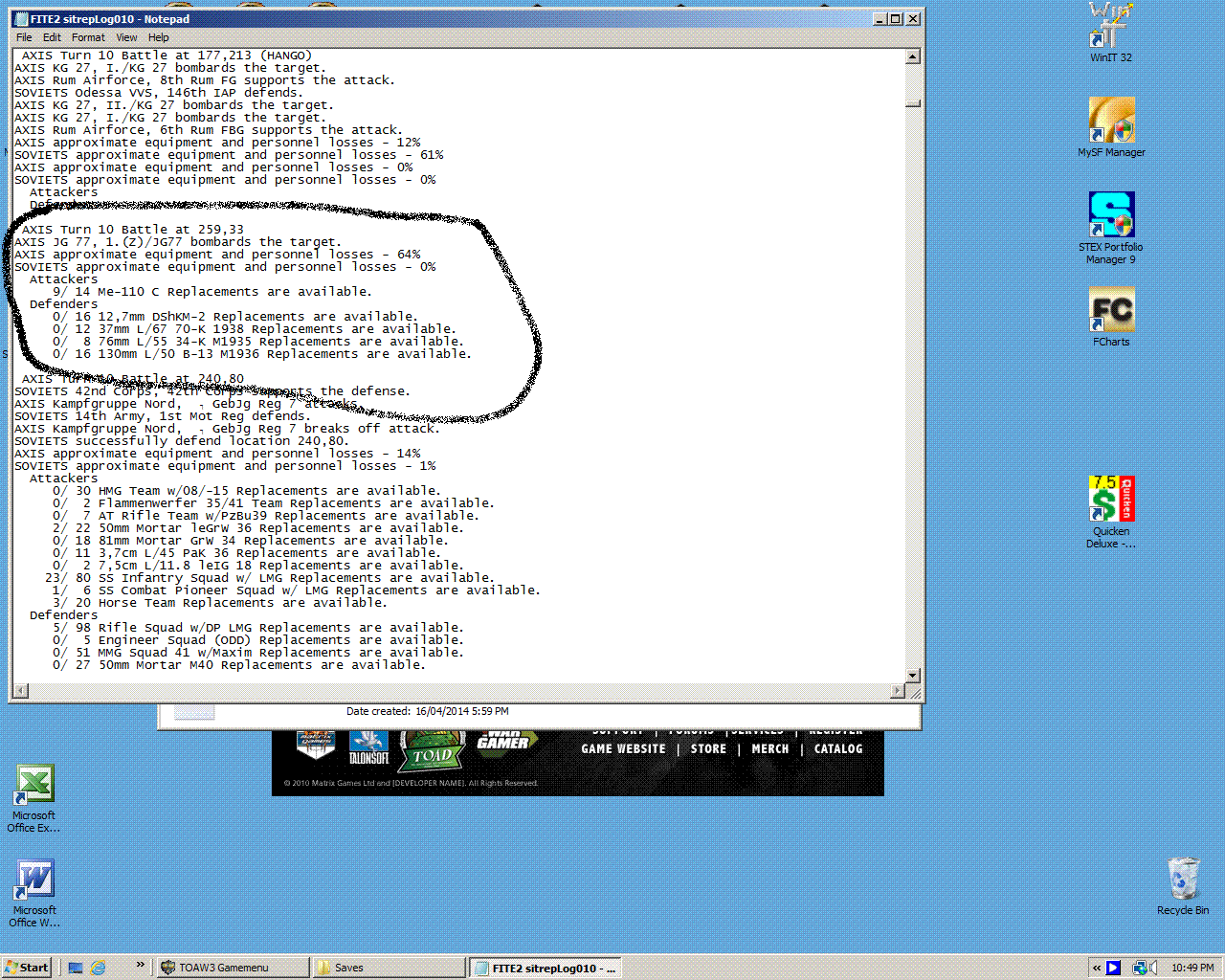Minimize the Notepad window
This screenshot has width=1225, height=980.
pyautogui.click(x=880, y=19)
